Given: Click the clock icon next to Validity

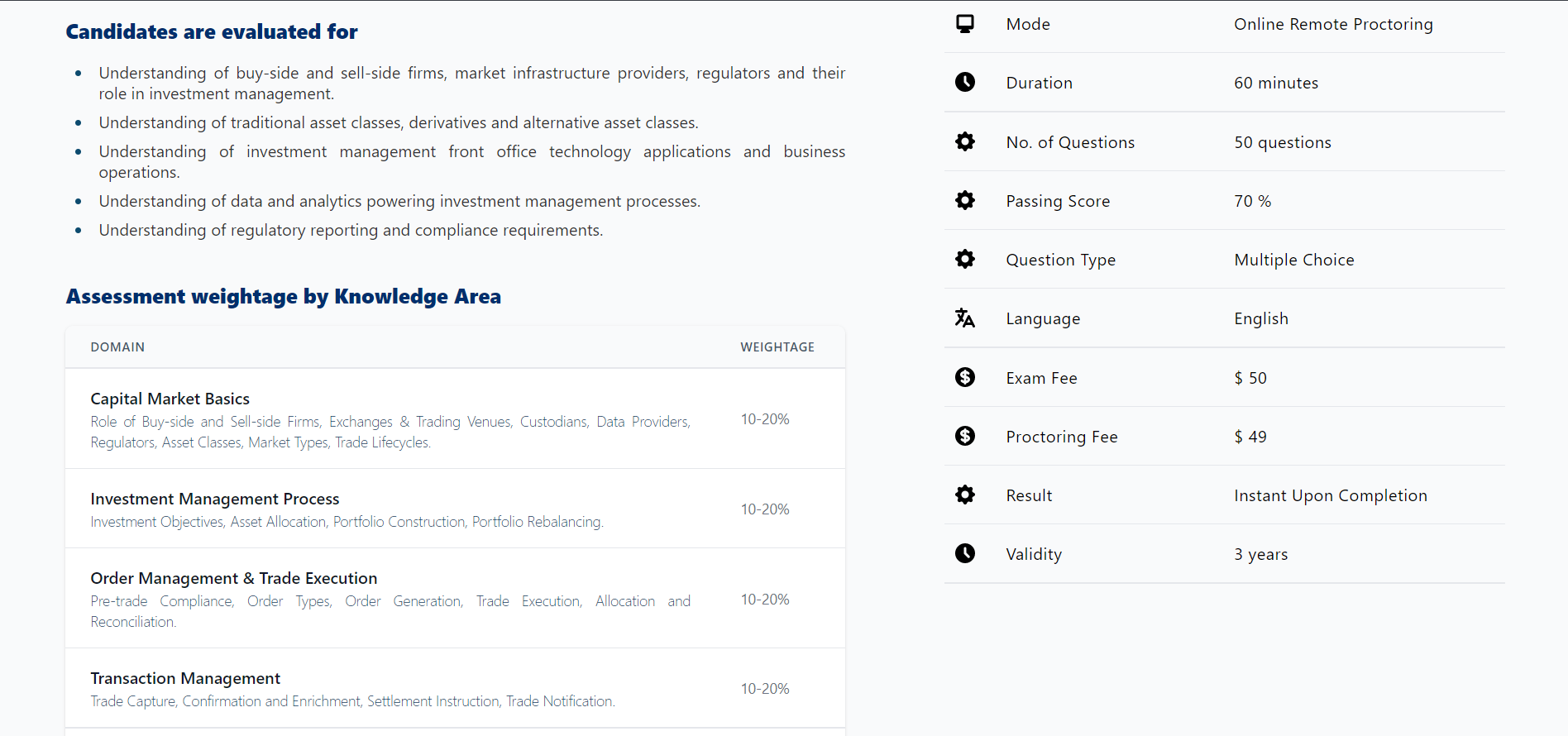Looking at the screenshot, I should pyautogui.click(x=965, y=553).
